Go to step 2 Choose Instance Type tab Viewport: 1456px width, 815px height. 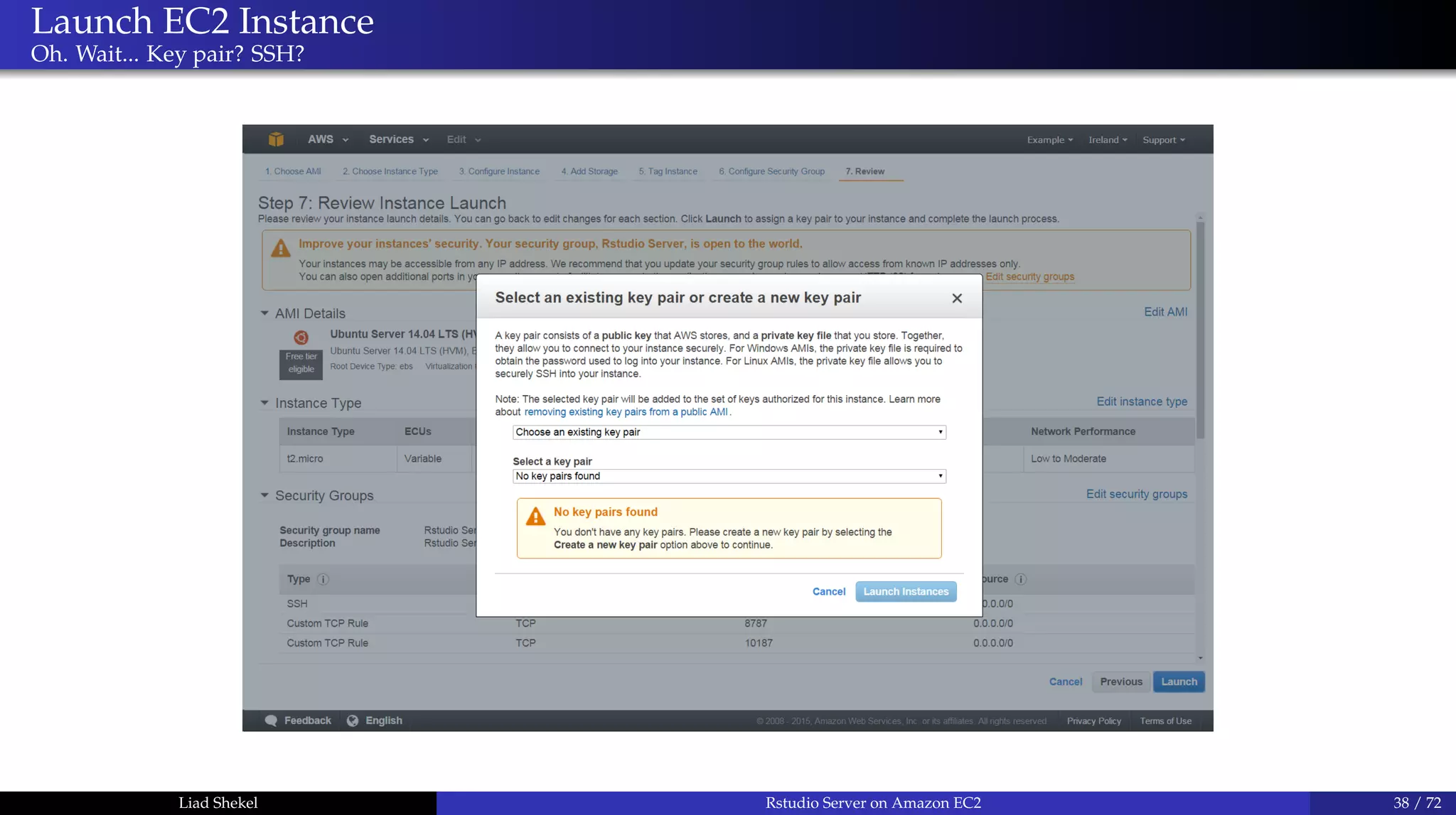[x=390, y=171]
